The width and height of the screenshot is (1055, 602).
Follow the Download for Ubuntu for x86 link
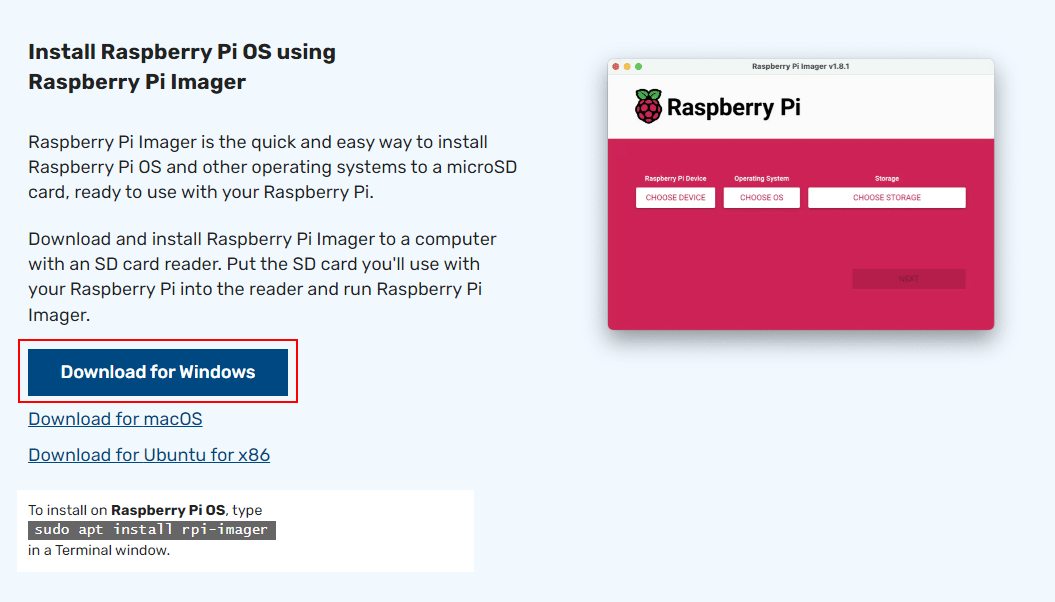point(149,455)
